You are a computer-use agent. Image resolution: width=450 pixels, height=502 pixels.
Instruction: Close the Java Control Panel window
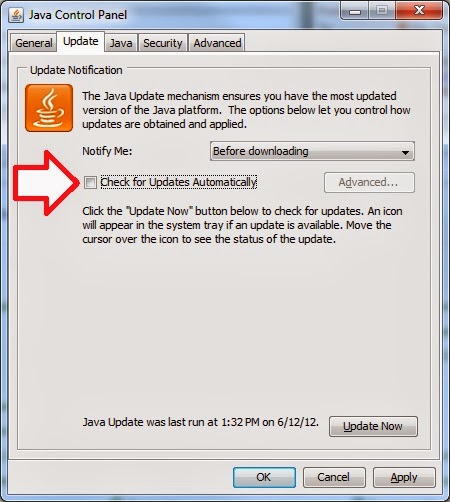[x=419, y=11]
